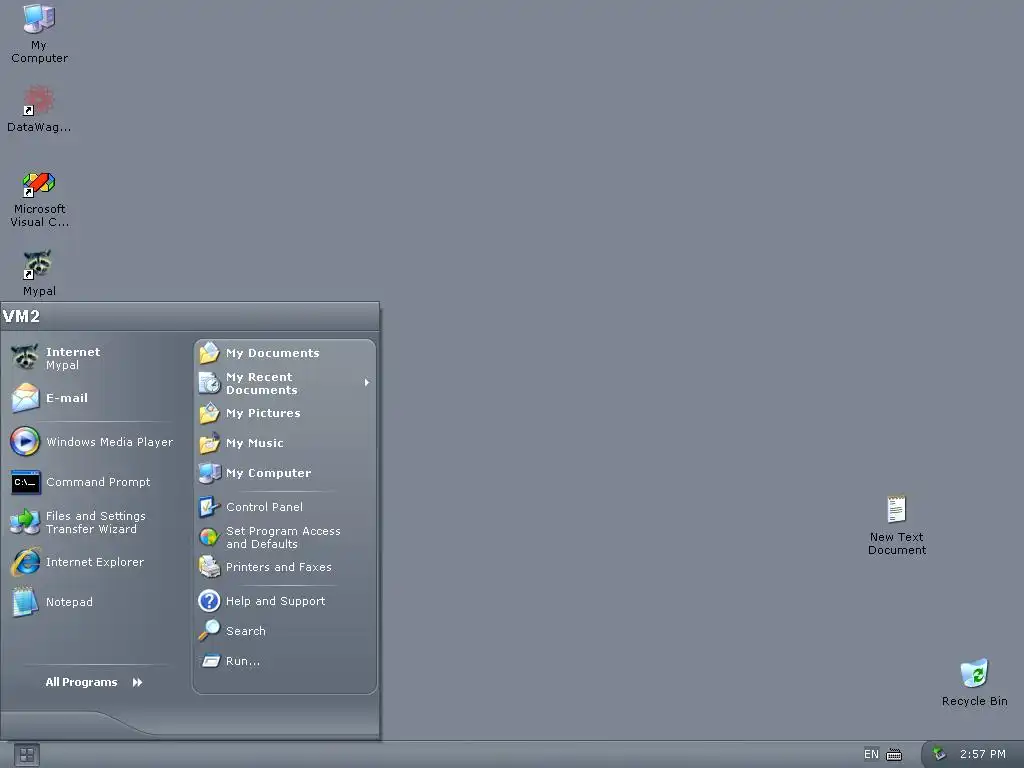Click the Files and Settings Transfer Wizard icon

click(x=25, y=522)
